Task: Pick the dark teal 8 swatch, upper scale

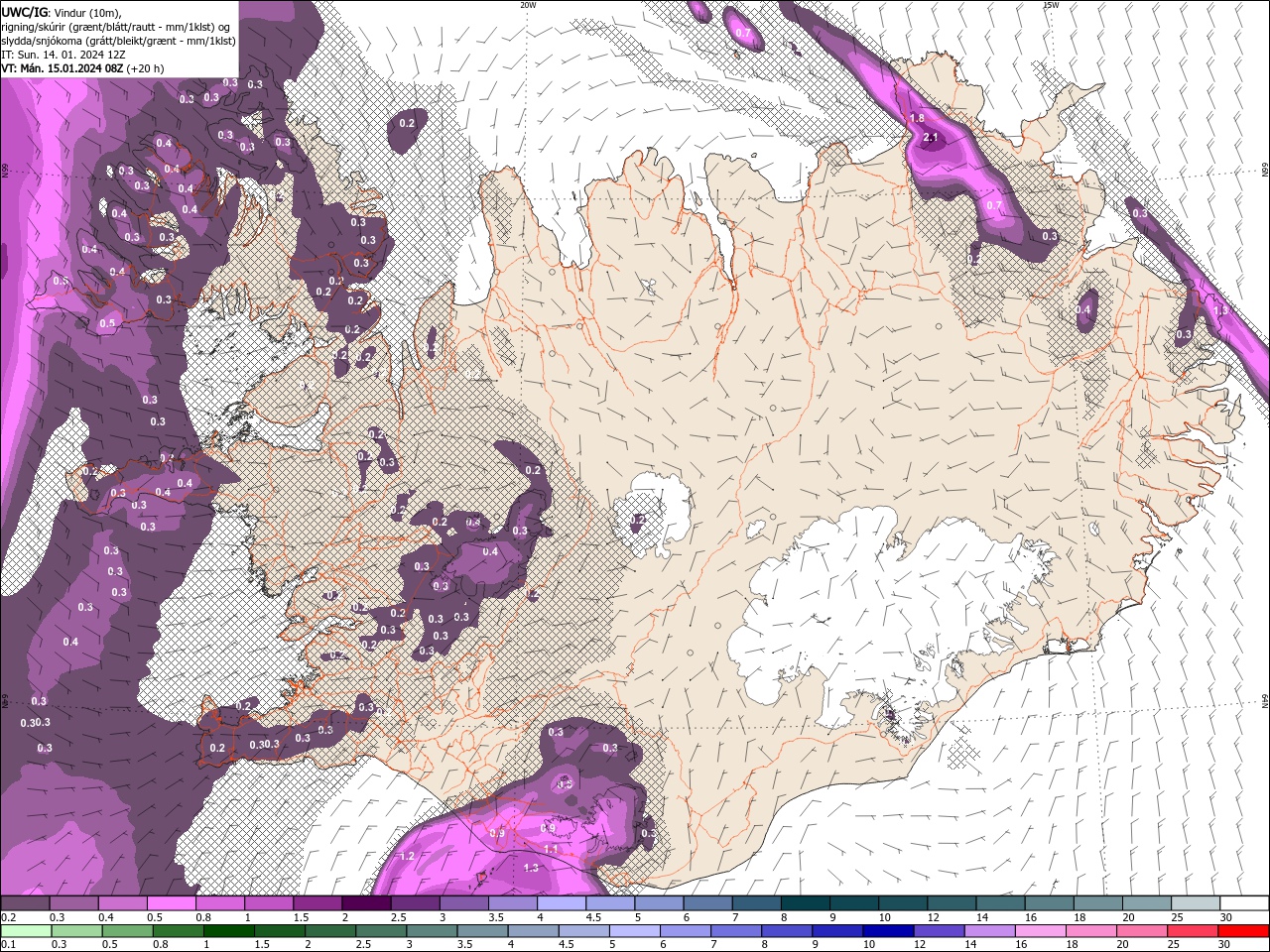Action: (805, 903)
